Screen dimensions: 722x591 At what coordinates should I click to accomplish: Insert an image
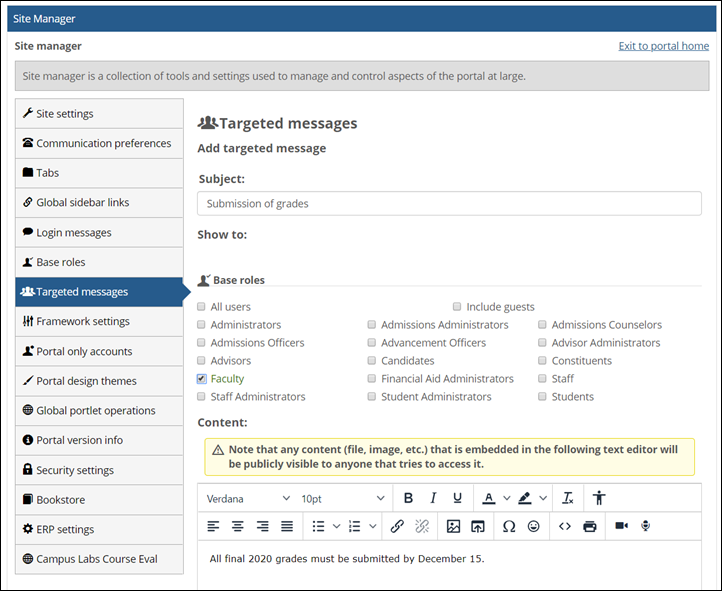453,526
